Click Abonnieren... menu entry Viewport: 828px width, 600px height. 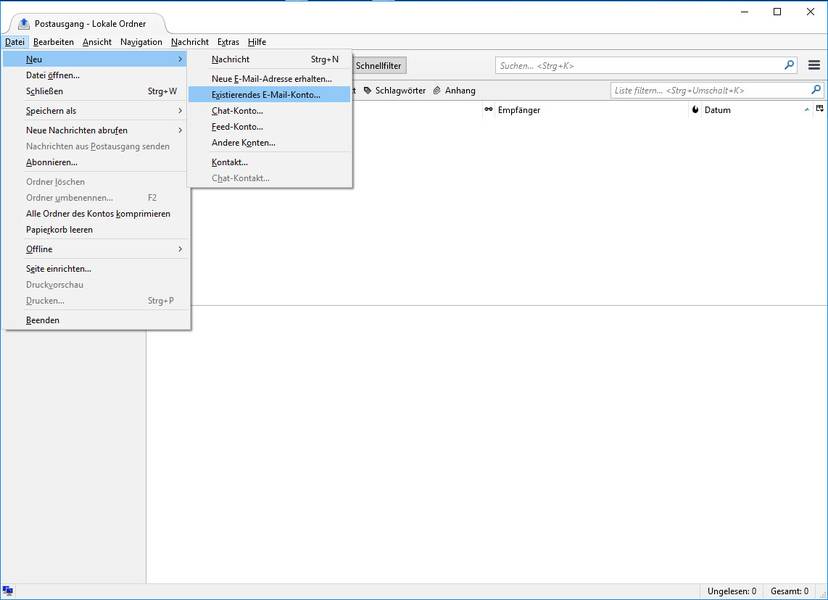pyautogui.click(x=95, y=162)
